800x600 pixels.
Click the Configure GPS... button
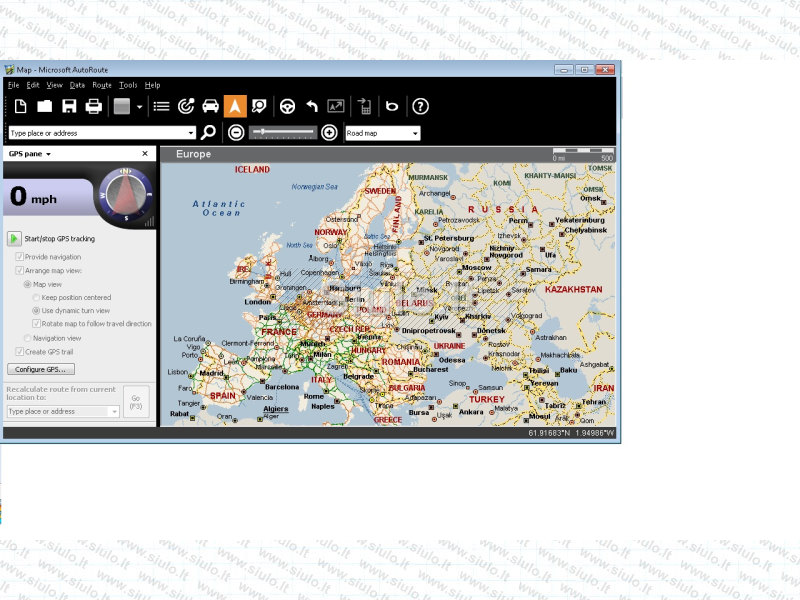(x=41, y=369)
